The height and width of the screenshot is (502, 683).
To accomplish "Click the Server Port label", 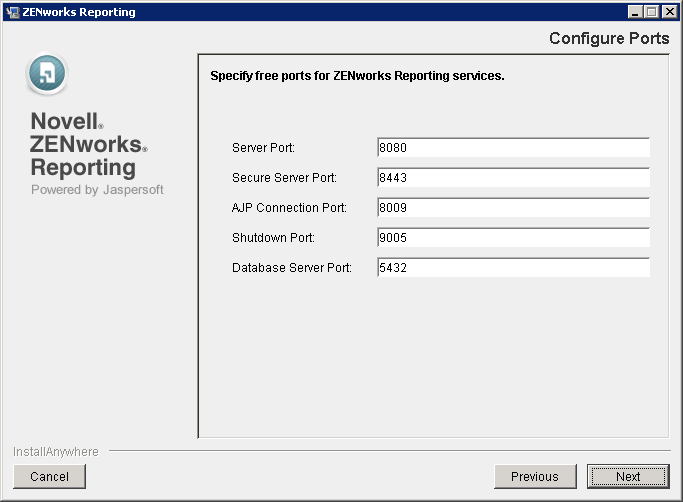I will click(263, 148).
